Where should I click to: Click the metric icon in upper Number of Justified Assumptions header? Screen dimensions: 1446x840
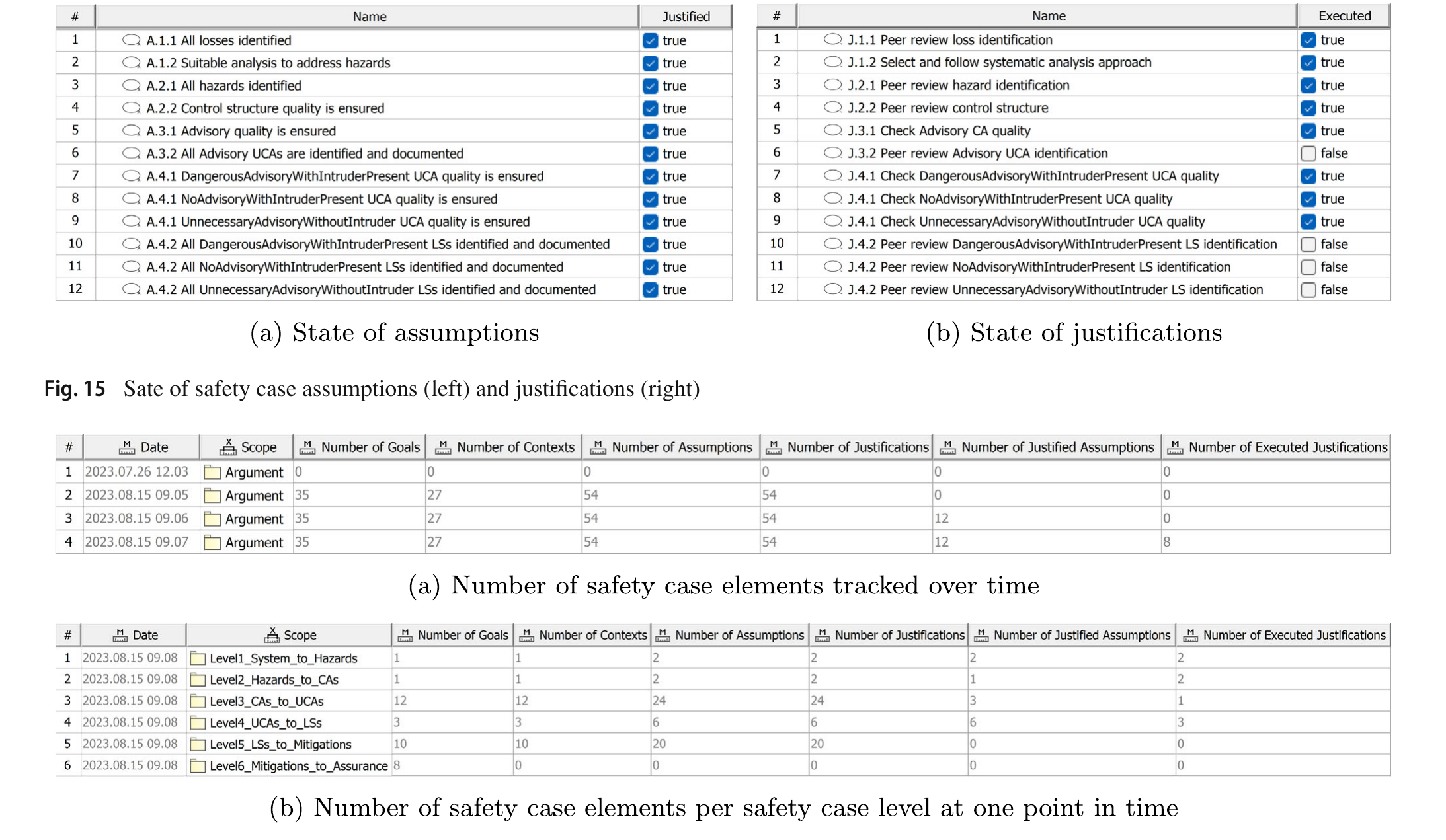coord(947,447)
